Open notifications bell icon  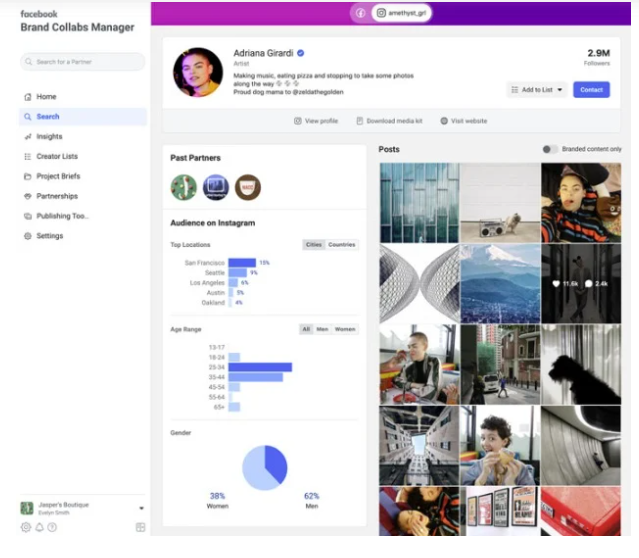(x=39, y=527)
